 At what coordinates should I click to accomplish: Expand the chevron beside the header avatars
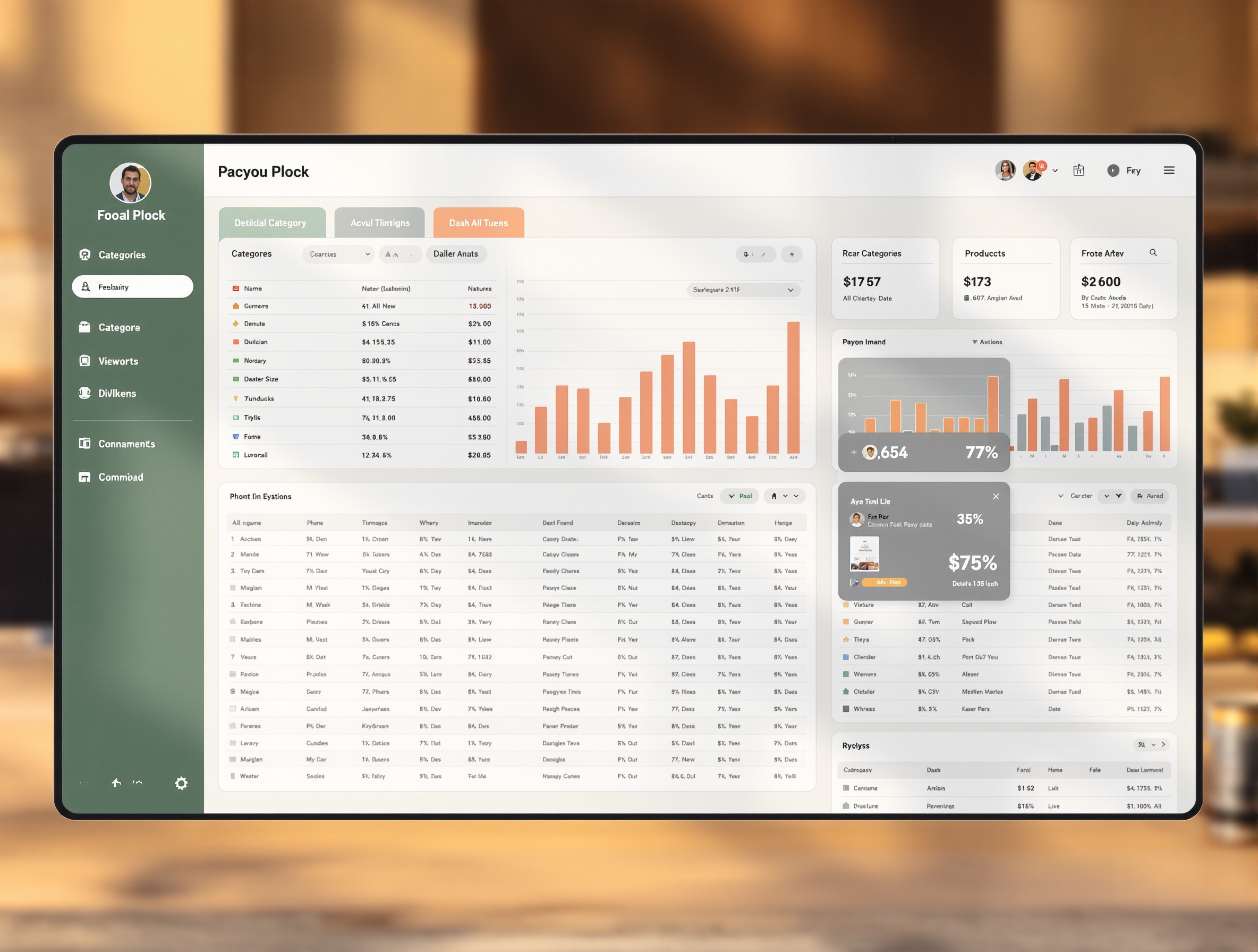(x=1055, y=171)
